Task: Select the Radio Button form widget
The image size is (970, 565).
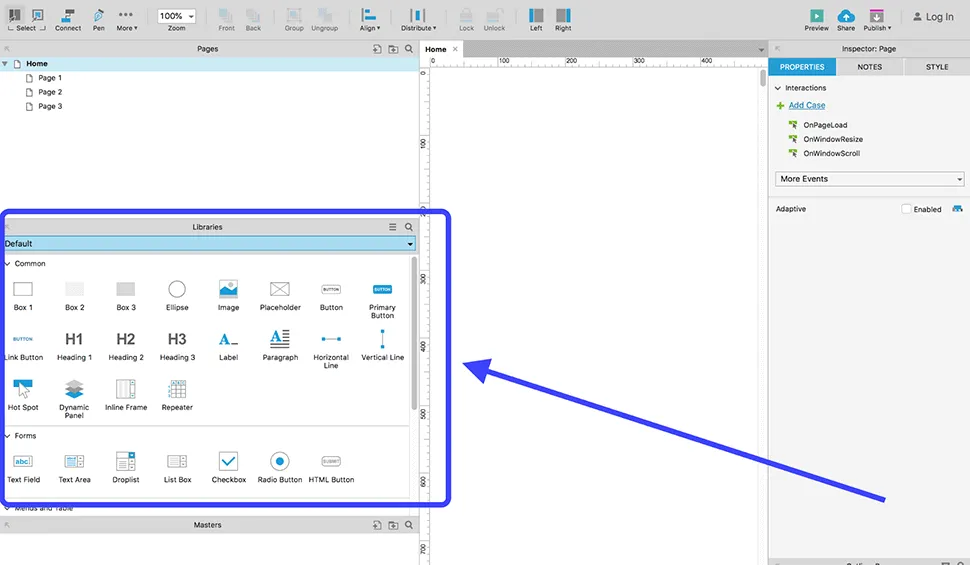Action: [280, 461]
